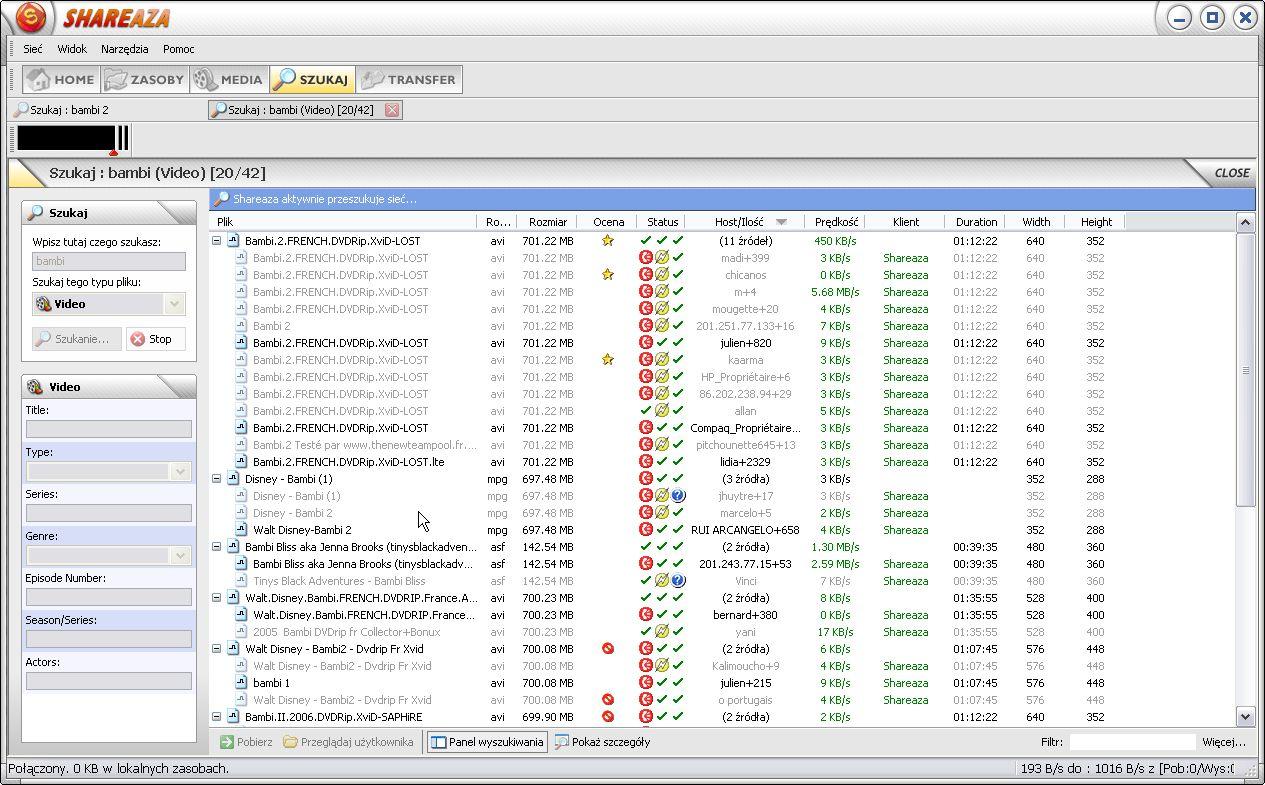Click the Episode Number field
The image size is (1265, 785).
click(x=109, y=597)
